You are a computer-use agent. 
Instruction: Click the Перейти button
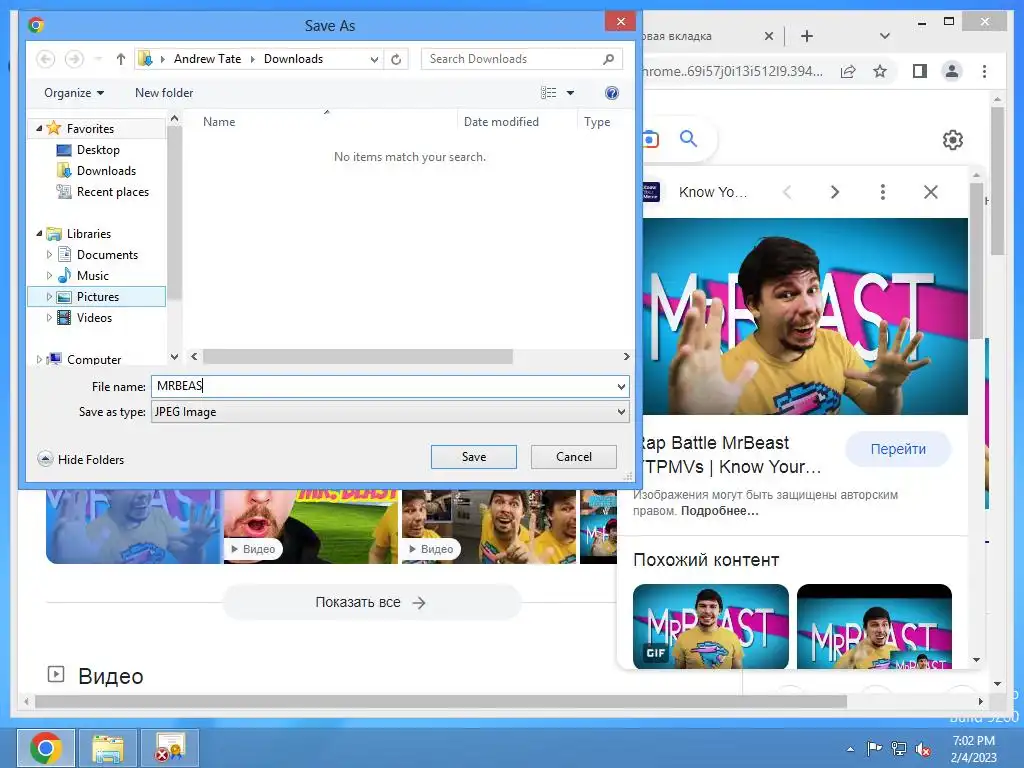(x=898, y=449)
